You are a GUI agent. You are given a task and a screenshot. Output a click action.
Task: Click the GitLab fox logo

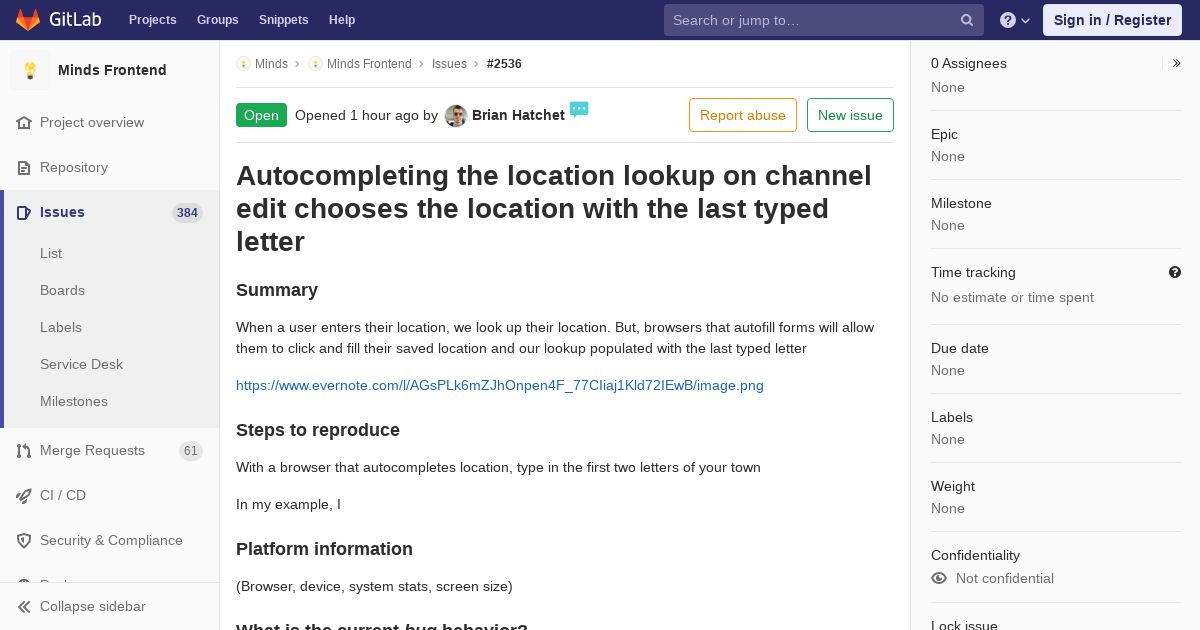[x=28, y=20]
